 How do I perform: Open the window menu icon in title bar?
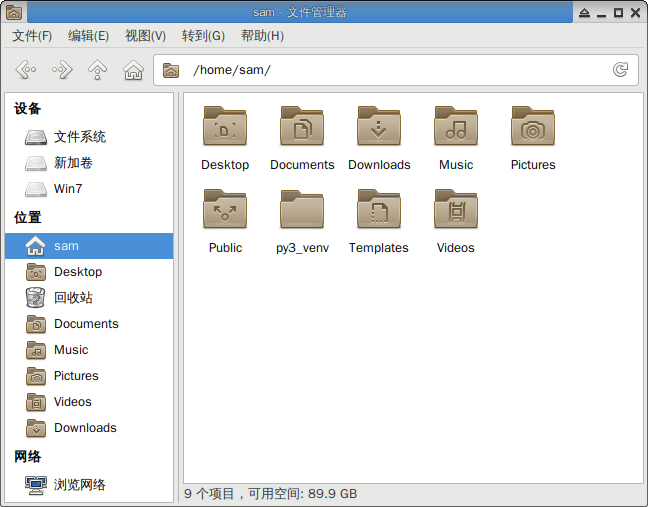click(14, 12)
